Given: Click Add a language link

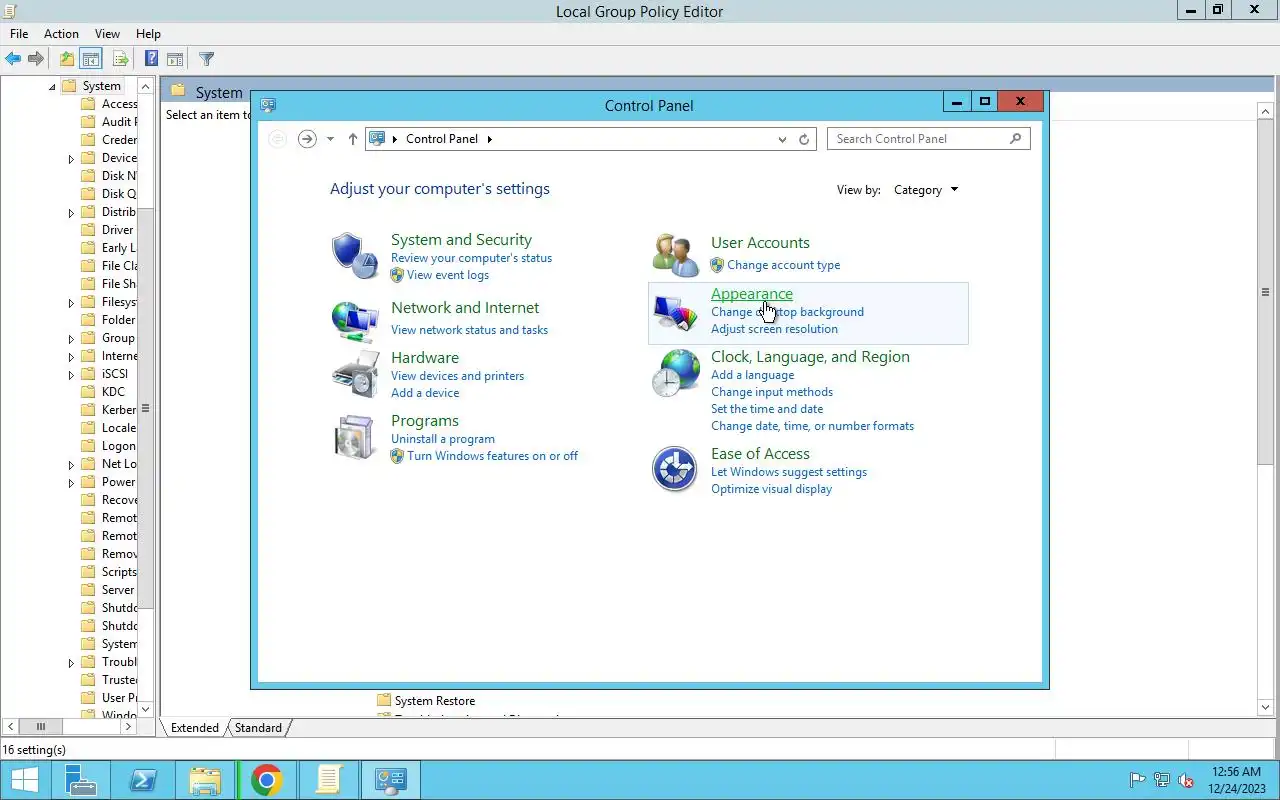Looking at the screenshot, I should point(752,375).
